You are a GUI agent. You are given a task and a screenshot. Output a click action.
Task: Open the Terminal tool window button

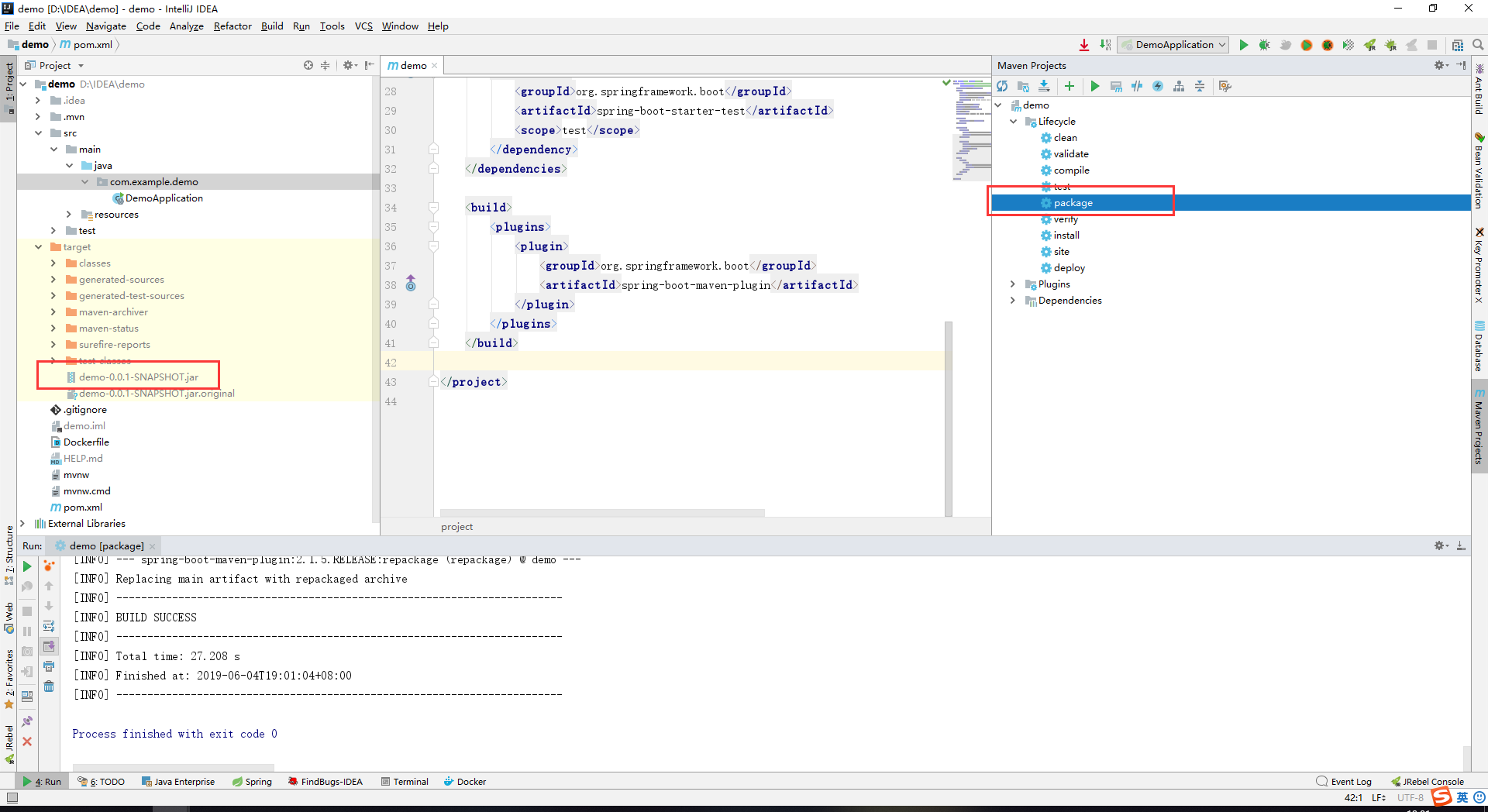tap(405, 782)
